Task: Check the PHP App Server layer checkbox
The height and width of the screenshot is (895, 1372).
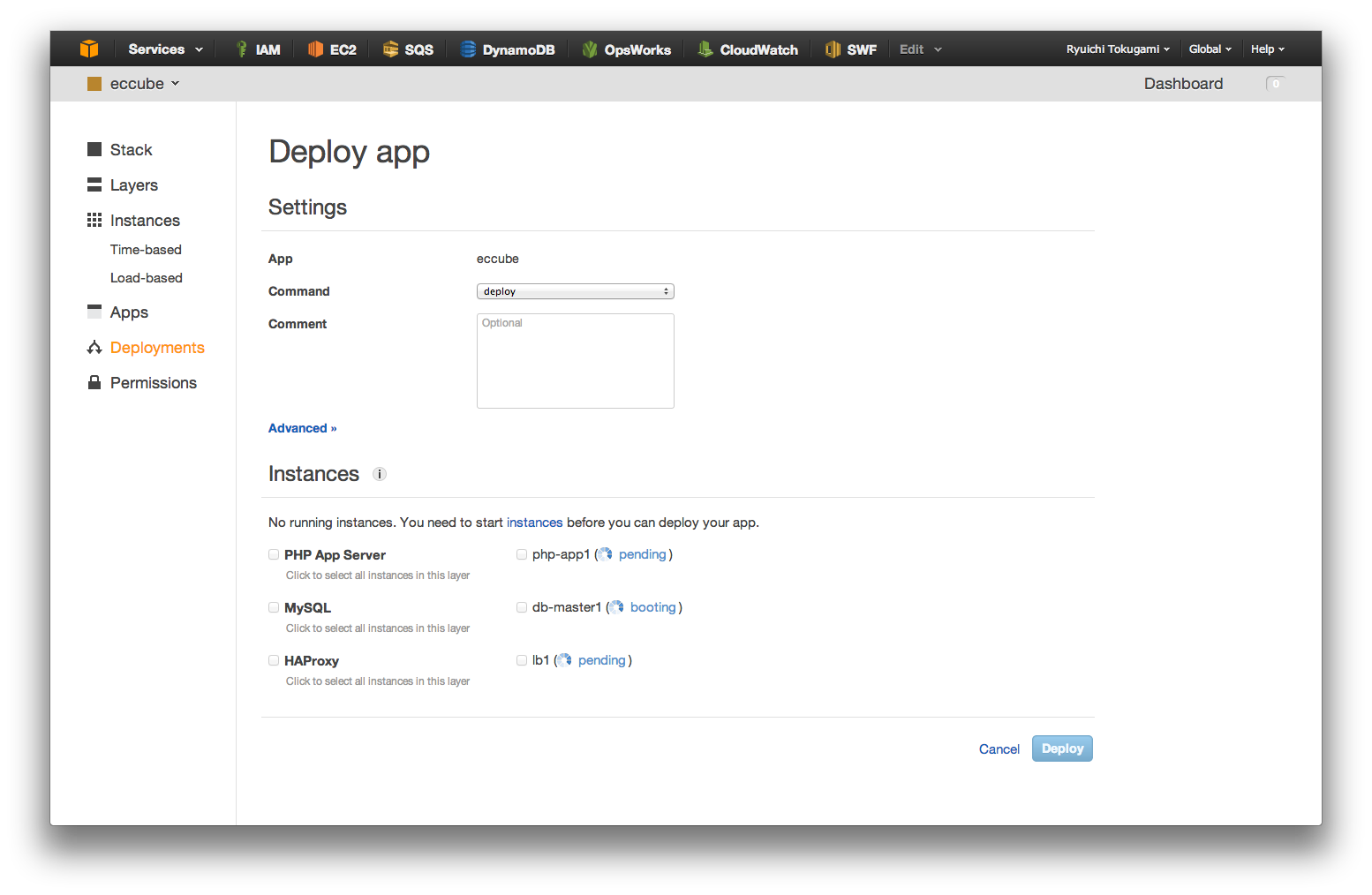Action: [274, 553]
